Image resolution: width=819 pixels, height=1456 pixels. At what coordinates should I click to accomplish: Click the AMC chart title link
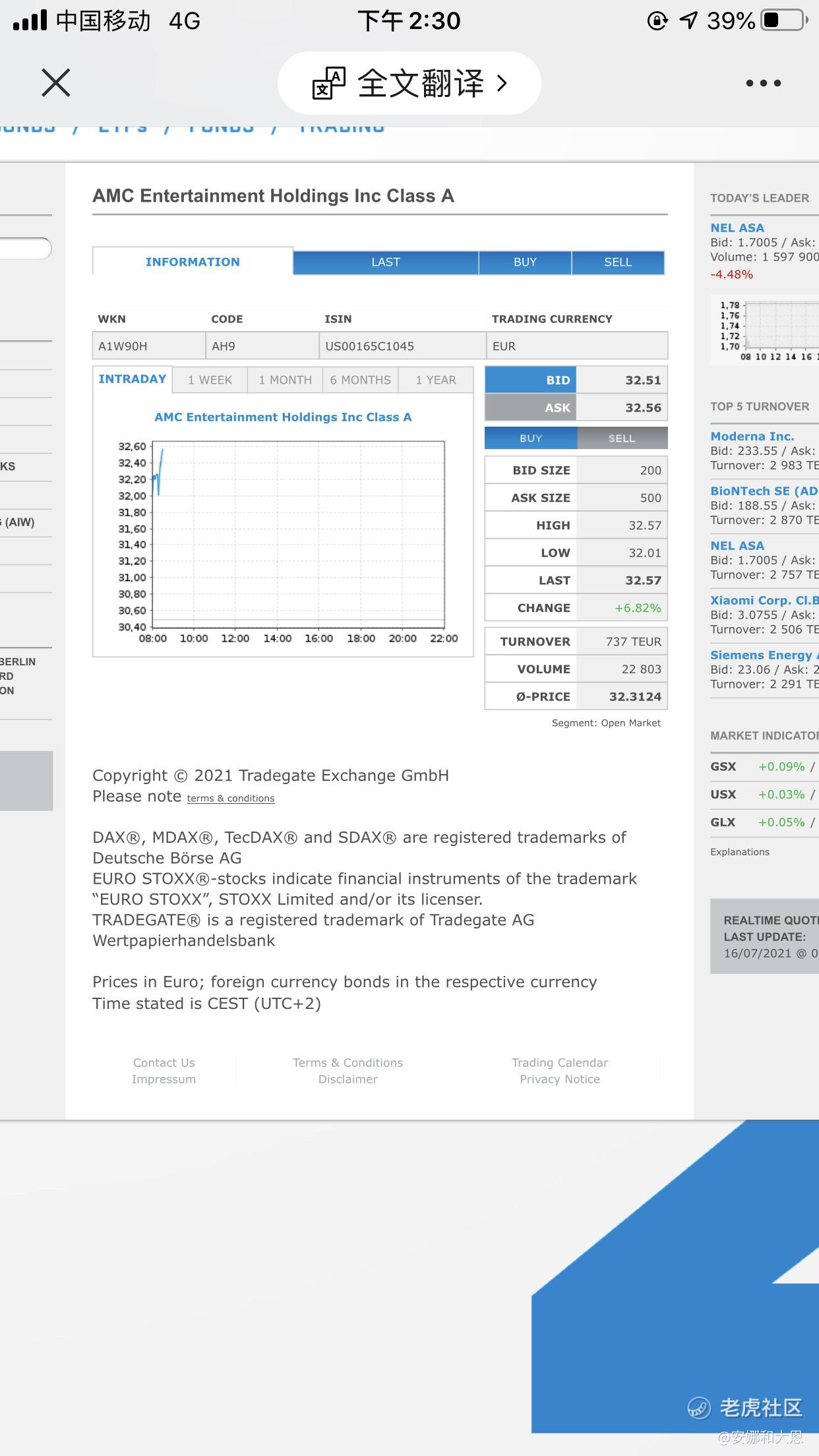(x=283, y=417)
